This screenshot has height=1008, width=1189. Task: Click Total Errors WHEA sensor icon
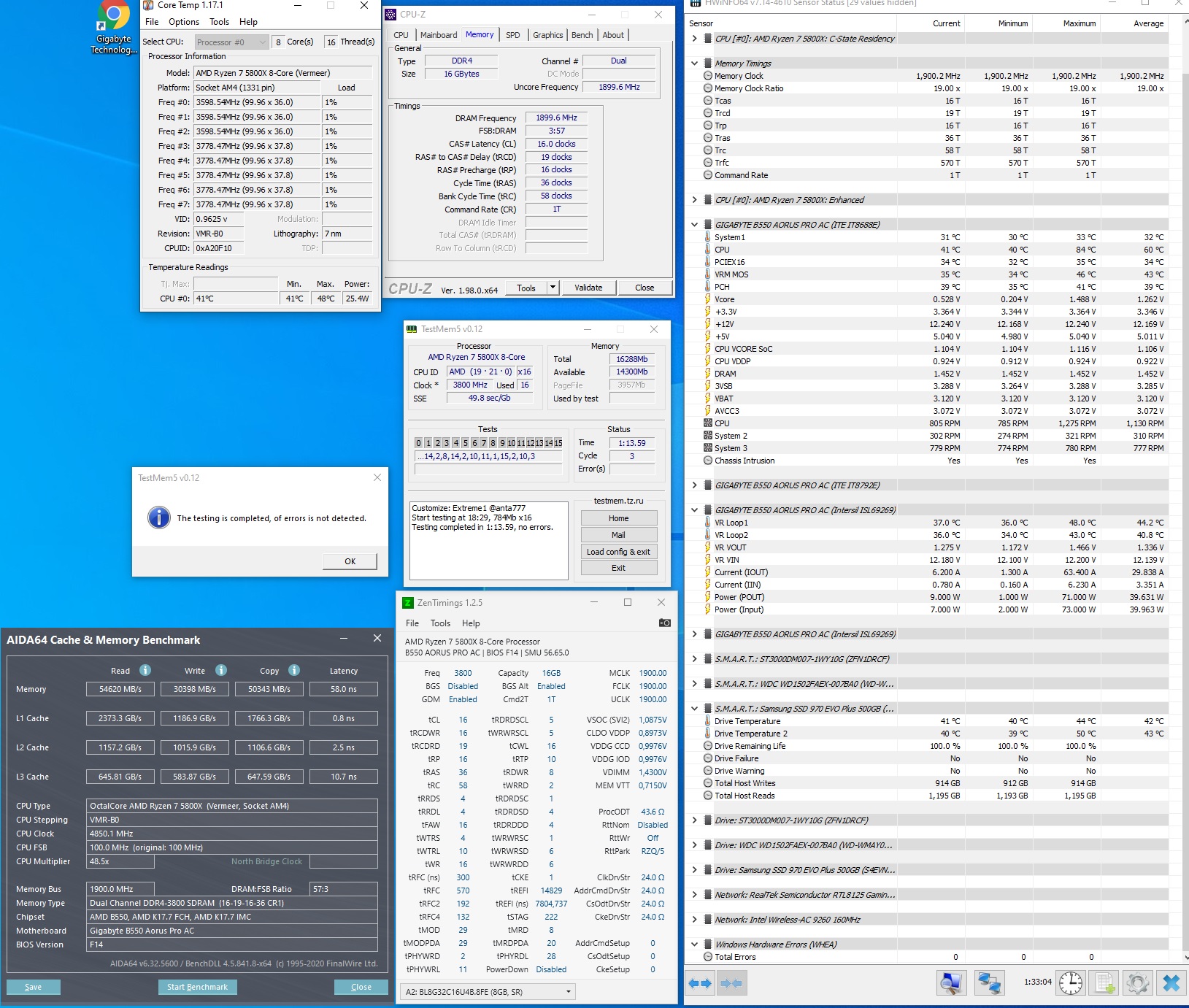point(708,957)
